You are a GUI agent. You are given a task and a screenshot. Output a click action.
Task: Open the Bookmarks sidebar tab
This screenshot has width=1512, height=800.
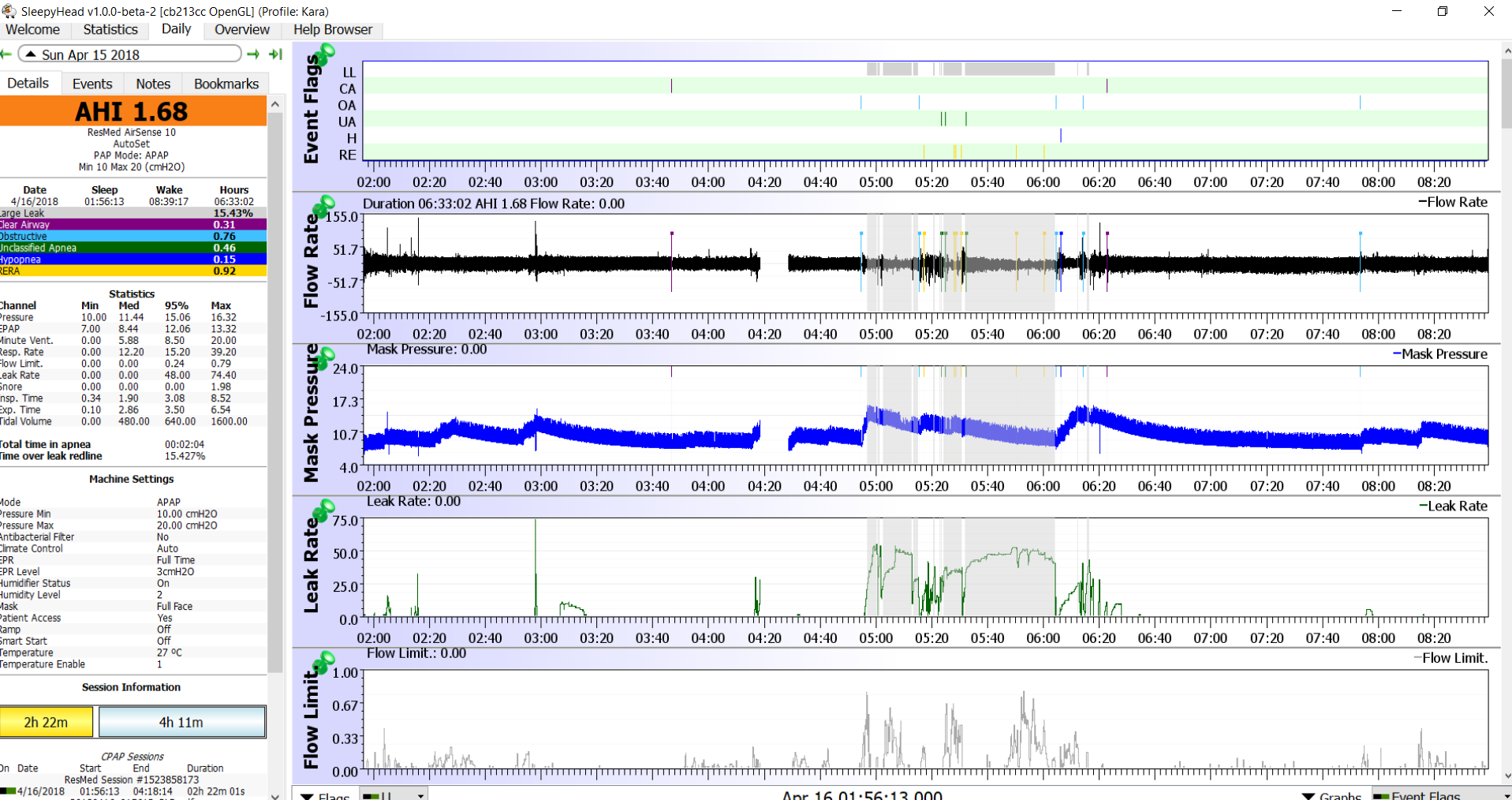pos(226,84)
